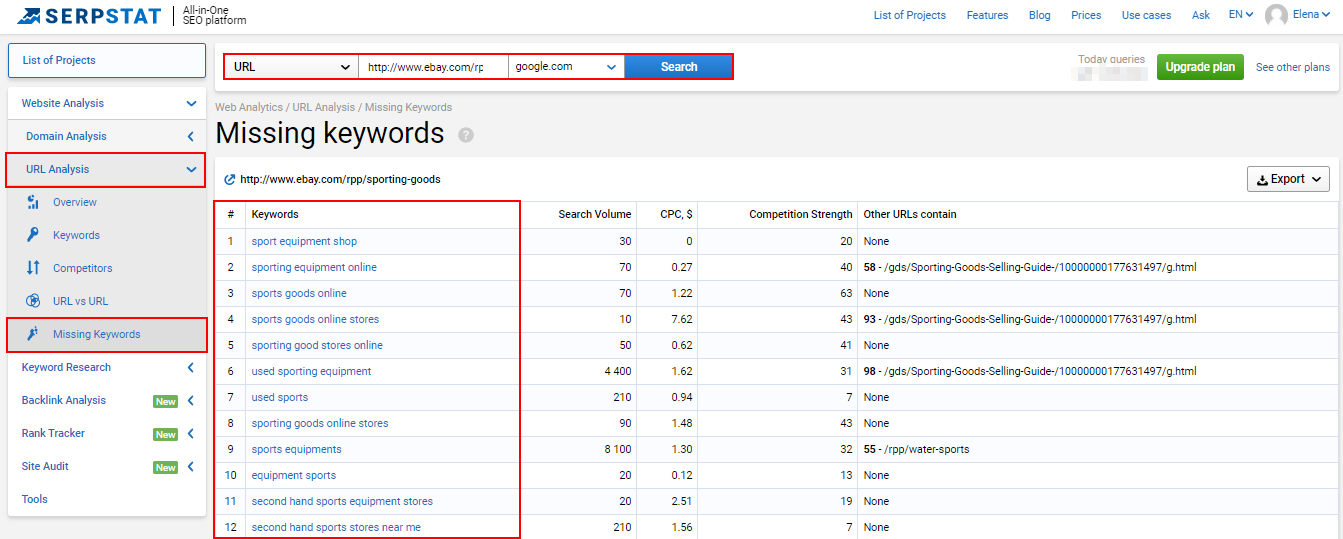Open keyword sporting goods online stores
The height and width of the screenshot is (539, 1343).
[320, 423]
